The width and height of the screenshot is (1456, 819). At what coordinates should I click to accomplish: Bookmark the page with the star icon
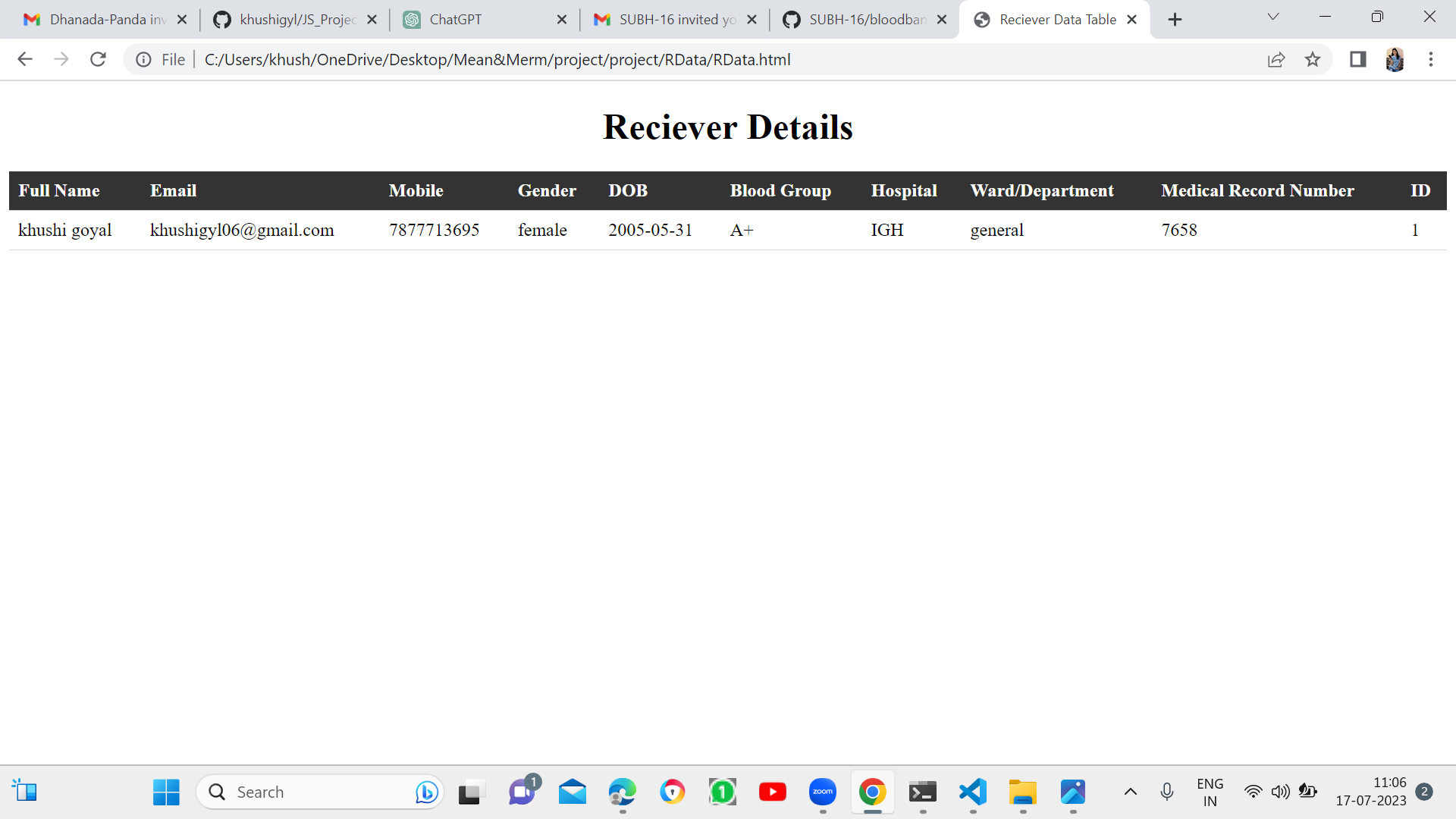point(1313,59)
